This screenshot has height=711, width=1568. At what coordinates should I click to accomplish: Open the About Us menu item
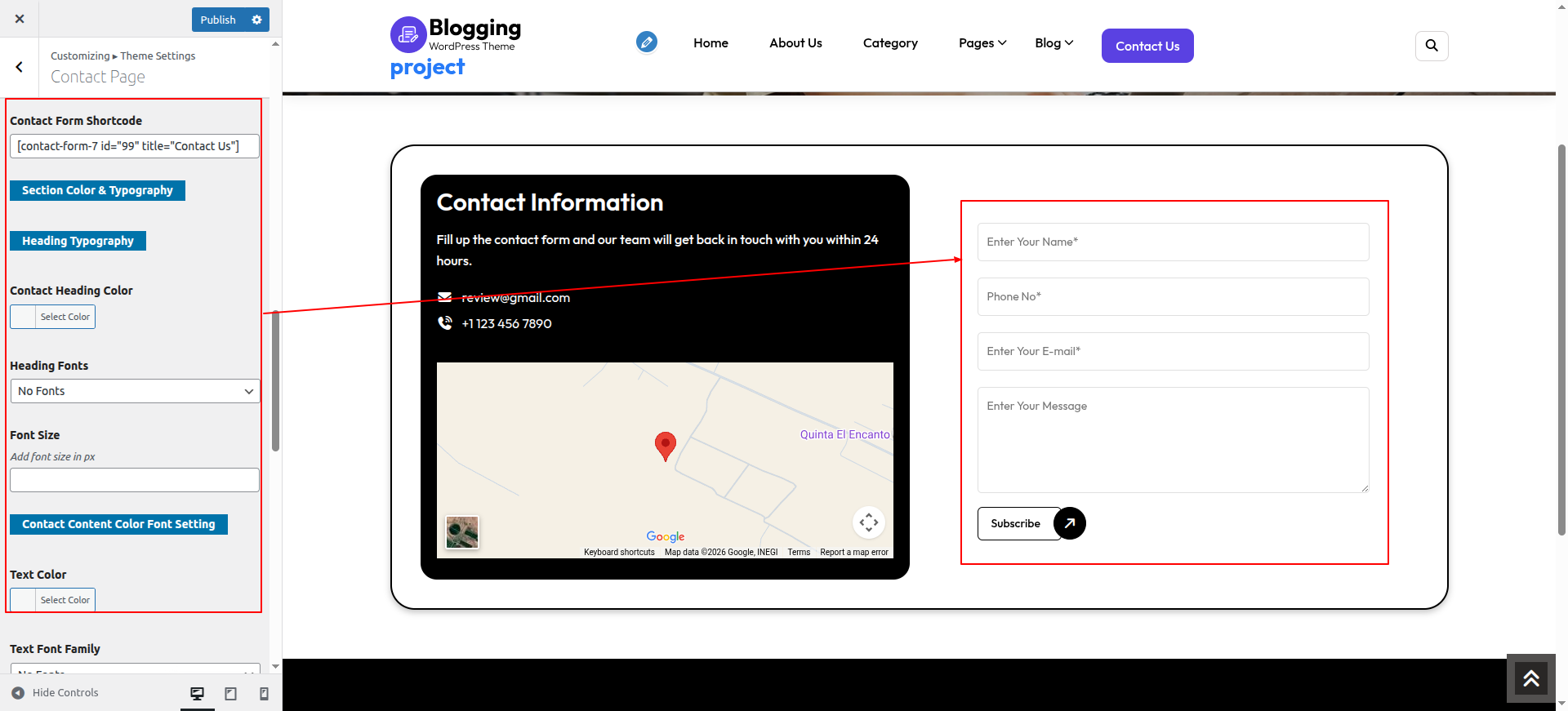(795, 43)
